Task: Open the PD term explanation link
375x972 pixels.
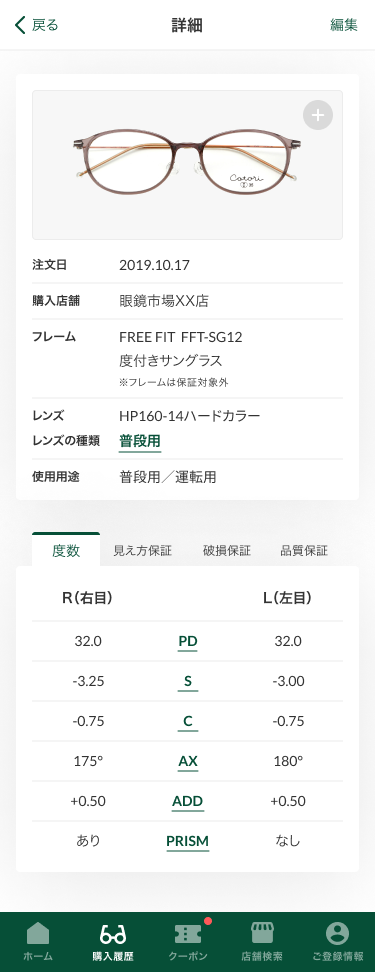Action: [x=188, y=642]
